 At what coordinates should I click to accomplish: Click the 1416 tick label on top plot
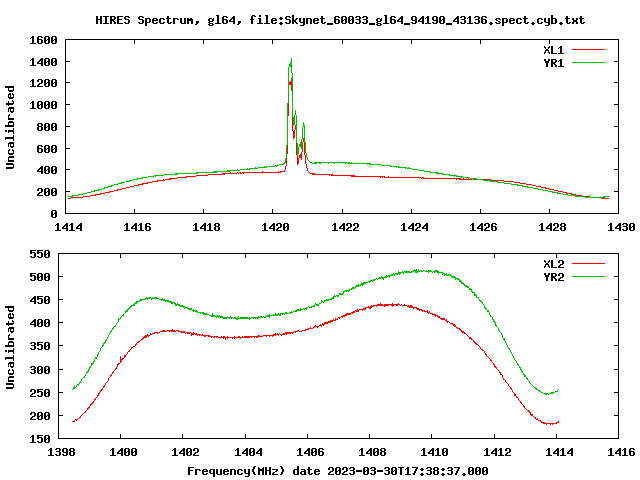tap(137, 227)
